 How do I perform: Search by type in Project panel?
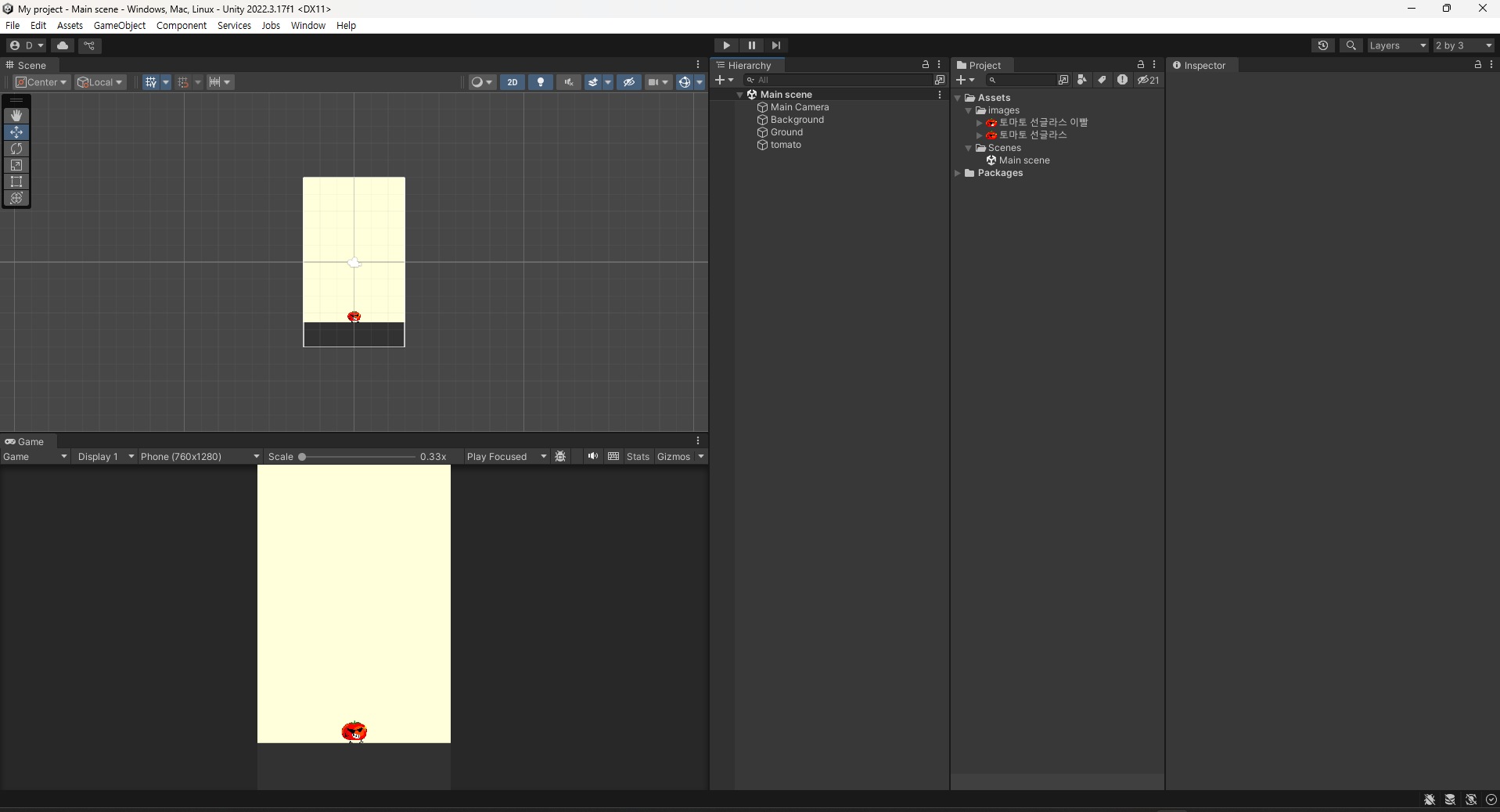[1082, 80]
